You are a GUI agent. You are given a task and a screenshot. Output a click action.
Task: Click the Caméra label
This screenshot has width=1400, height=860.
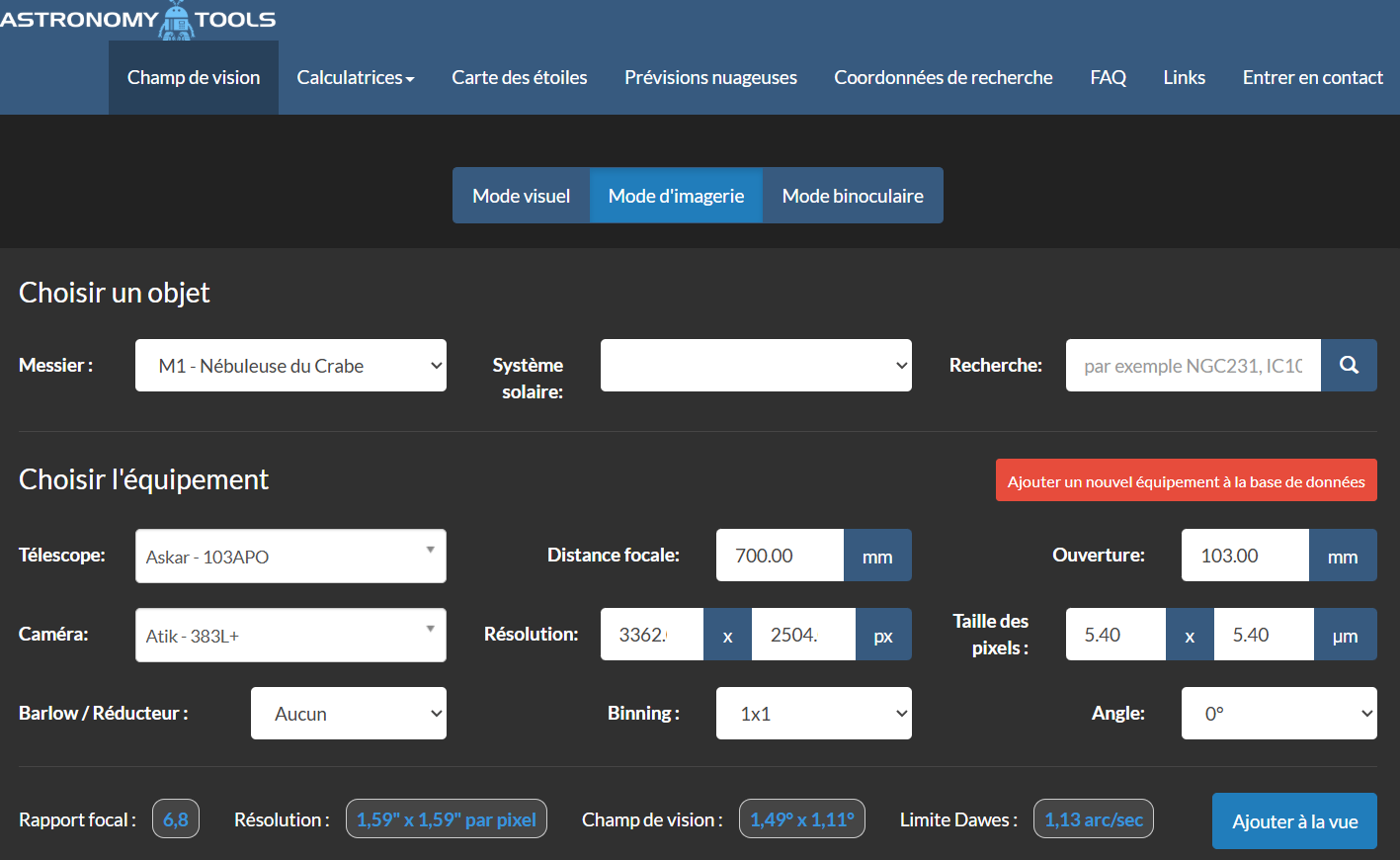pyautogui.click(x=53, y=634)
